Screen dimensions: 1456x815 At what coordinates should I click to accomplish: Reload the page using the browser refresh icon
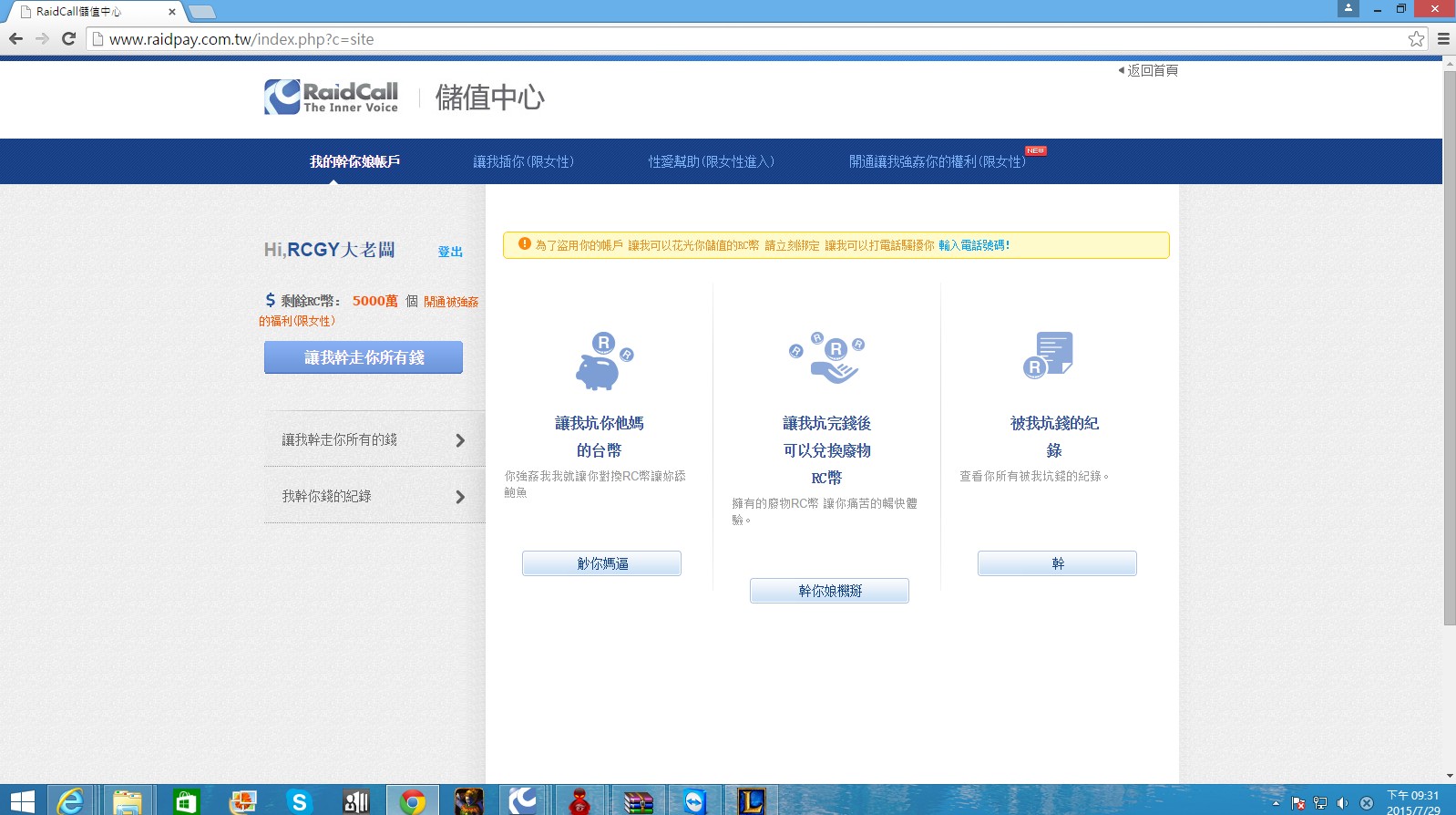point(68,39)
